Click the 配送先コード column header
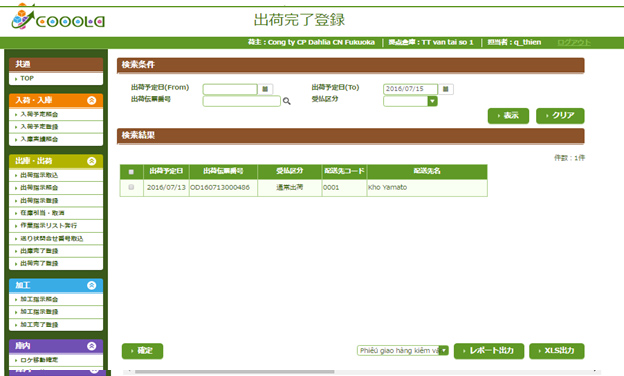The height and width of the screenshot is (376, 624). click(344, 171)
